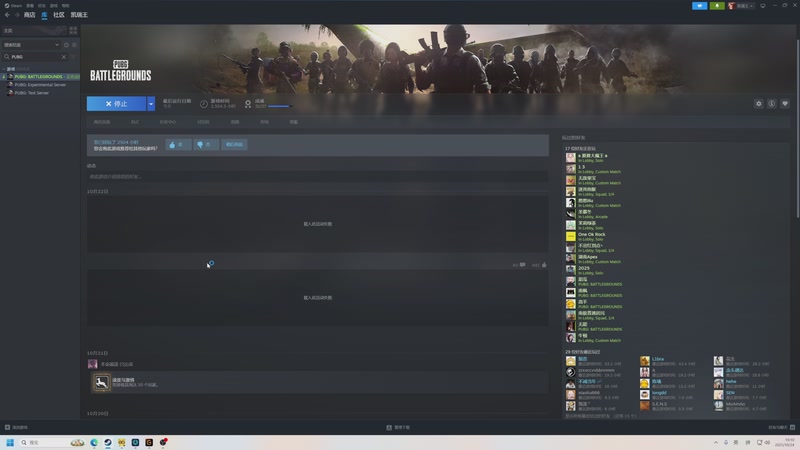Viewport: 800px width, 450px height.
Task: Open the Windows Start menu
Action: coord(10,442)
